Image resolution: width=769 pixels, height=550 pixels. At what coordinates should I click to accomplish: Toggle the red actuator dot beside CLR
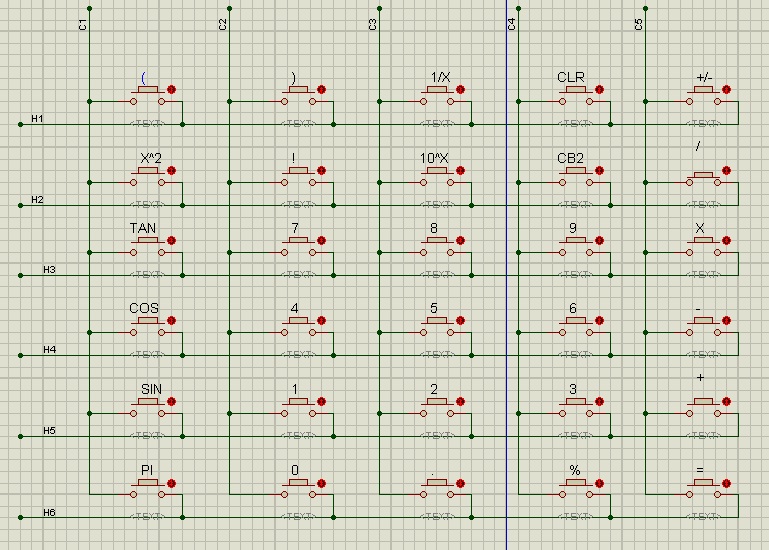pos(599,89)
